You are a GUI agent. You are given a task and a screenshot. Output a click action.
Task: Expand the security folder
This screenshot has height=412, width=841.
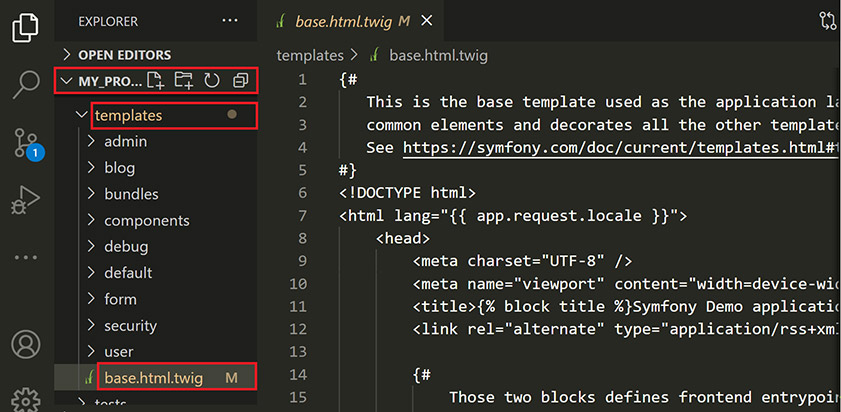pyautogui.click(x=130, y=325)
